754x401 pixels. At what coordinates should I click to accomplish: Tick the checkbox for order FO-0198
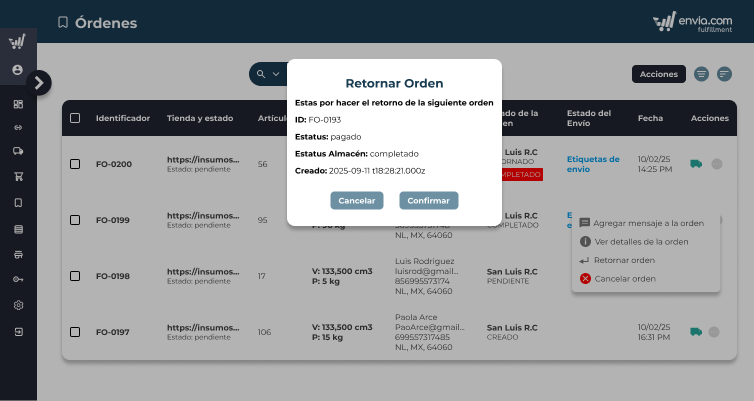pos(75,276)
